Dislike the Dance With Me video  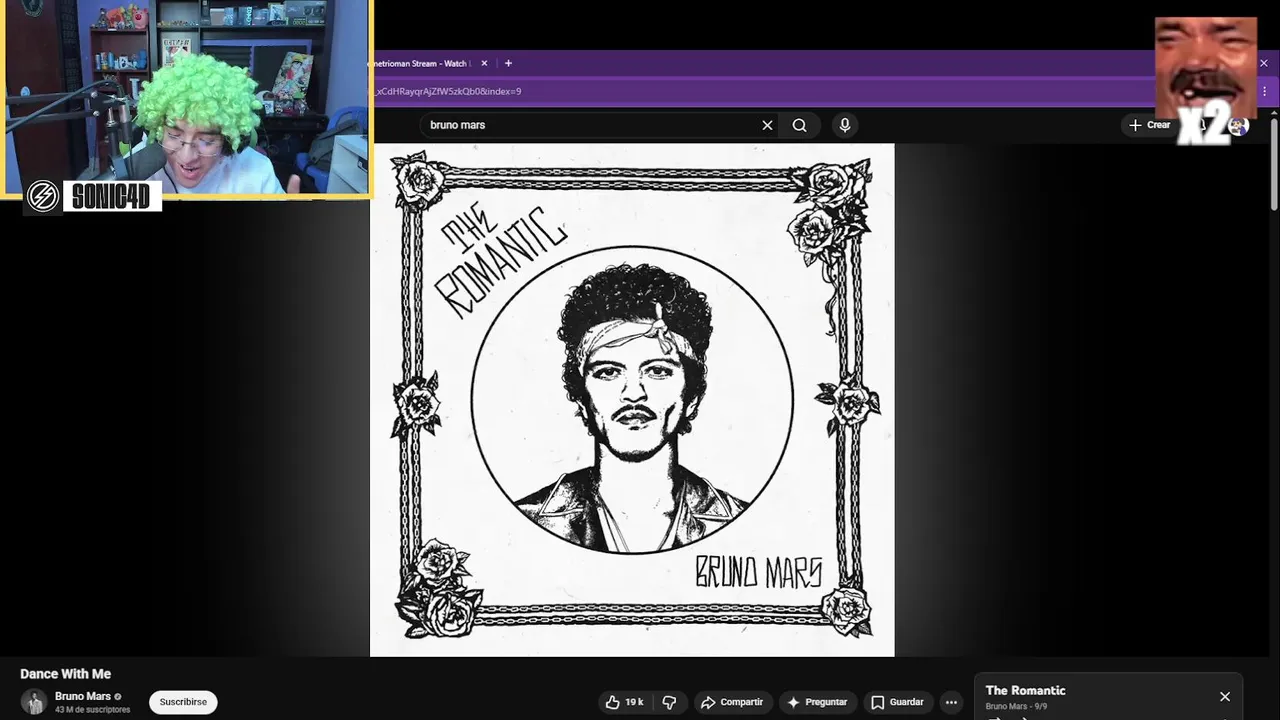click(x=669, y=702)
